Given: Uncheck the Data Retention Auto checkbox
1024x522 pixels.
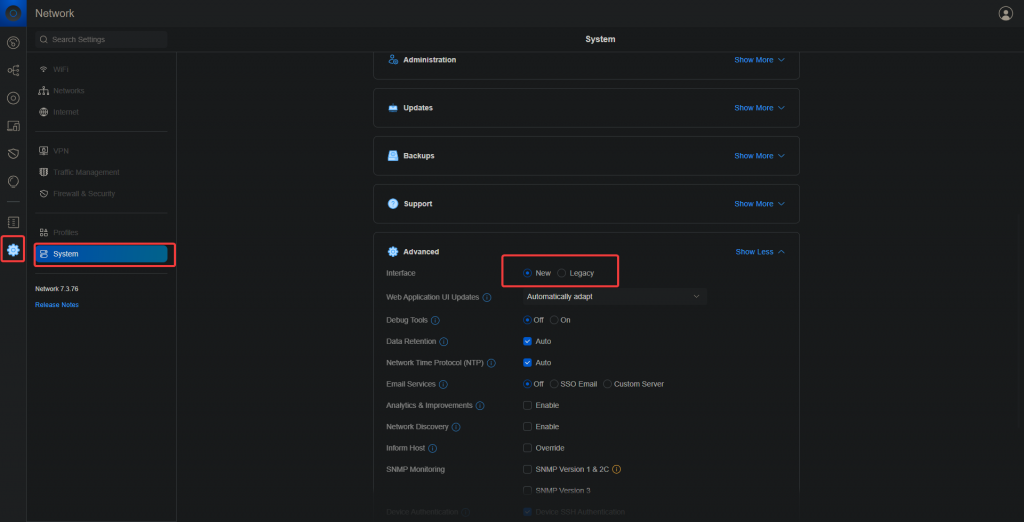Looking at the screenshot, I should (x=527, y=341).
